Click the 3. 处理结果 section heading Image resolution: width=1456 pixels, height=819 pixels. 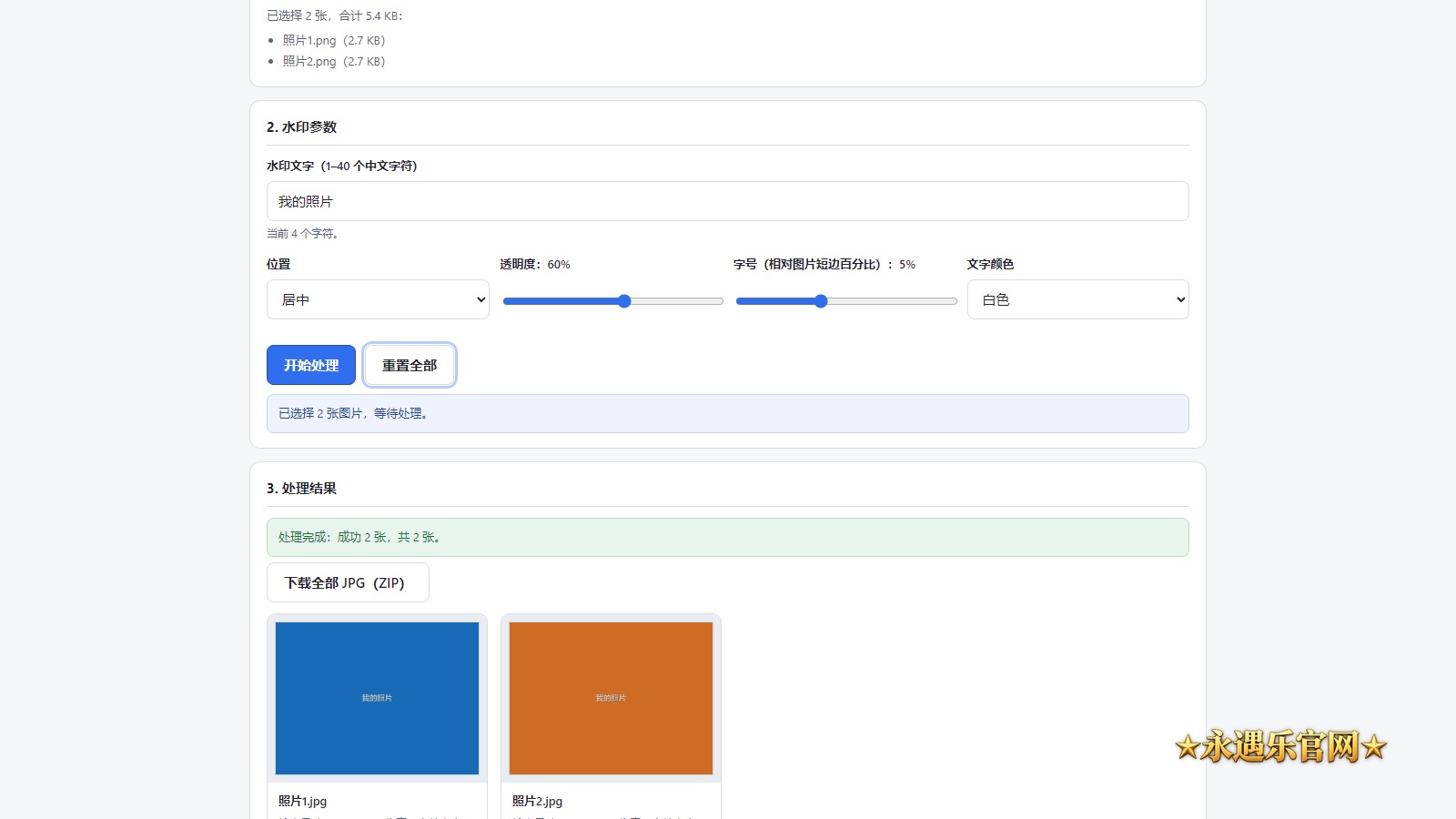click(x=301, y=489)
